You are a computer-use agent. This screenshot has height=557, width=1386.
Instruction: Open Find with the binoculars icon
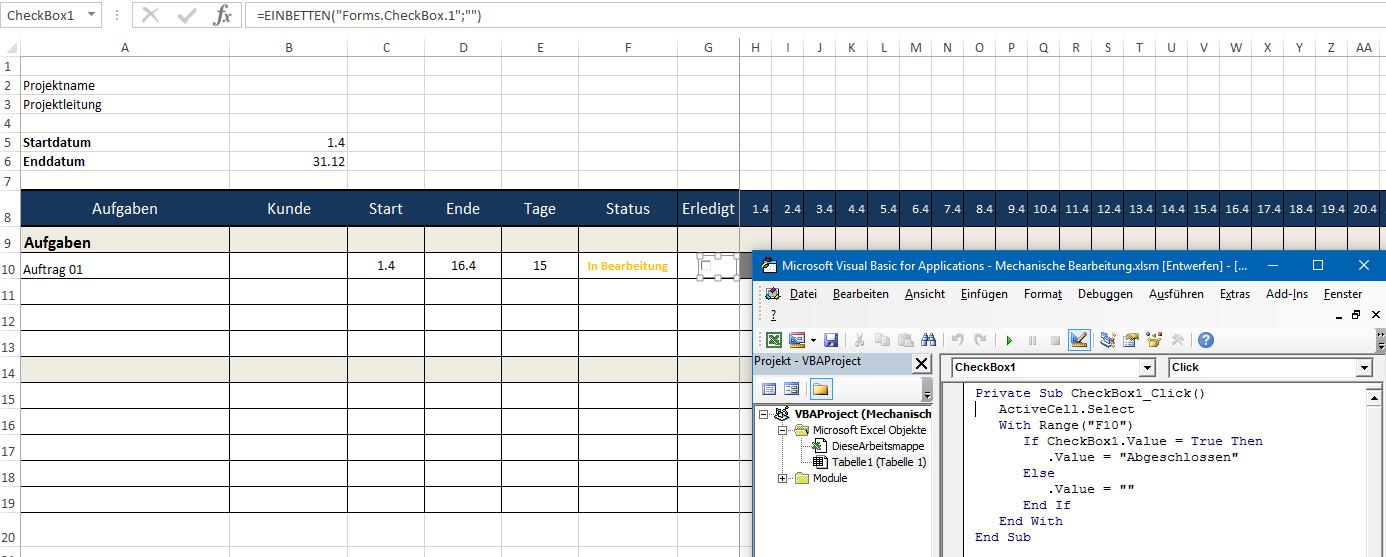coord(928,340)
